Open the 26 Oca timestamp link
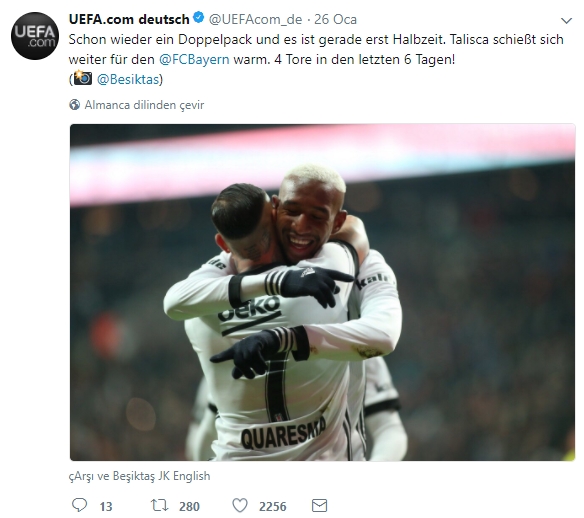This screenshot has width=584, height=518. tap(335, 19)
